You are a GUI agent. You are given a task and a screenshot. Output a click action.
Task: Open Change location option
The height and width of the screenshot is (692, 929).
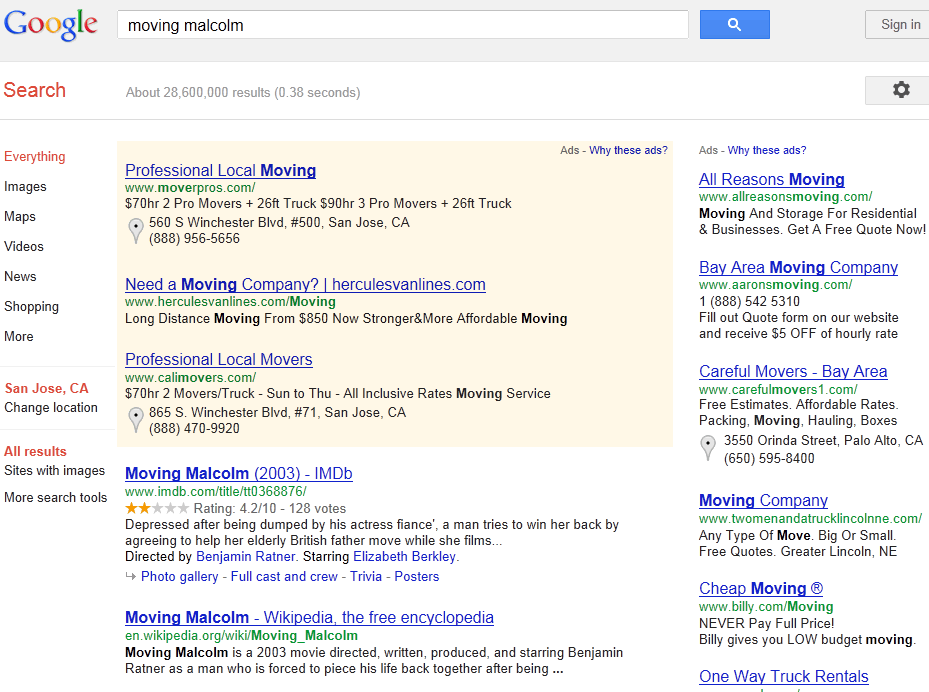(x=51, y=407)
